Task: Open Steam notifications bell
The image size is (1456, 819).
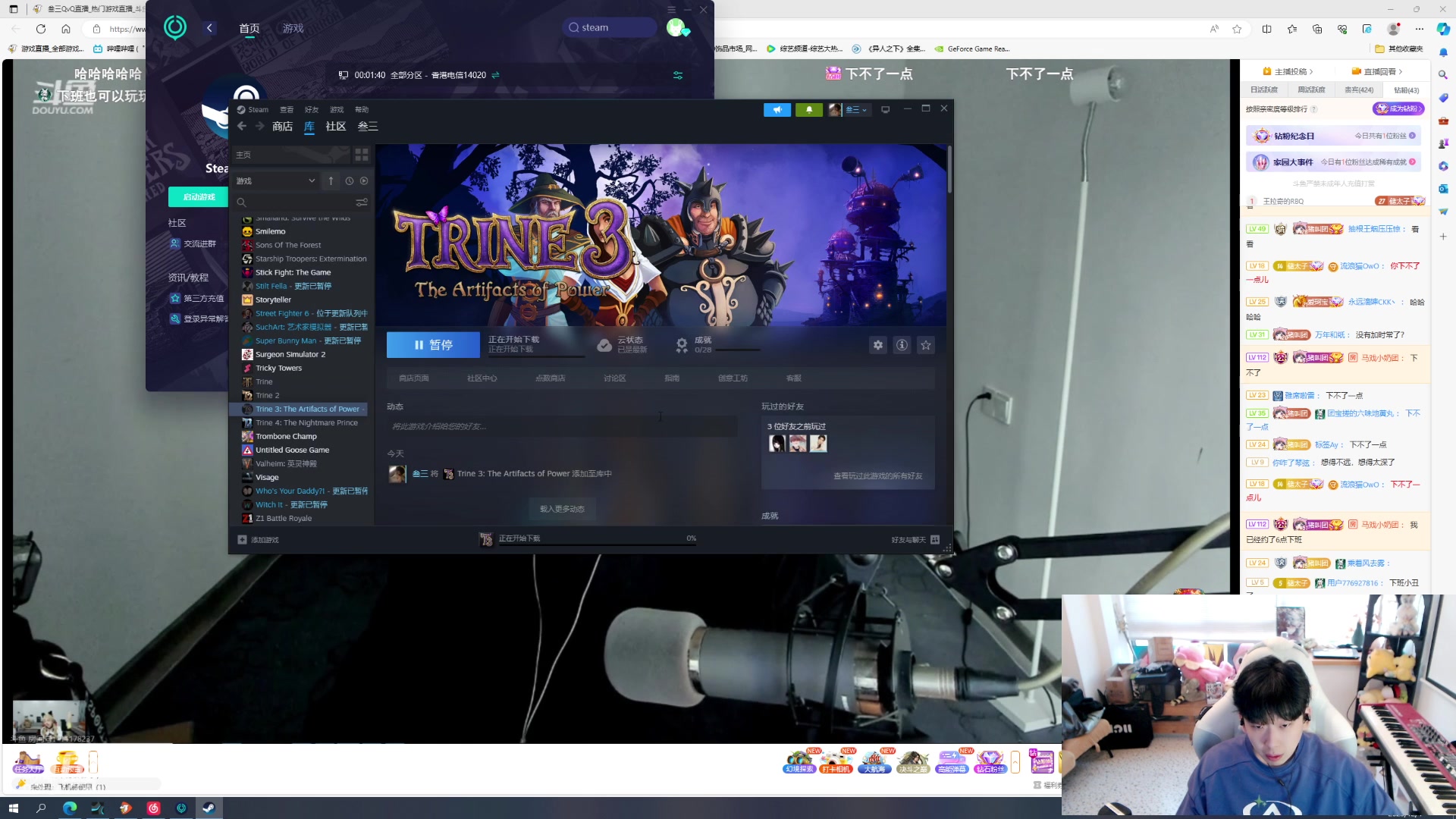Action: pos(808,110)
